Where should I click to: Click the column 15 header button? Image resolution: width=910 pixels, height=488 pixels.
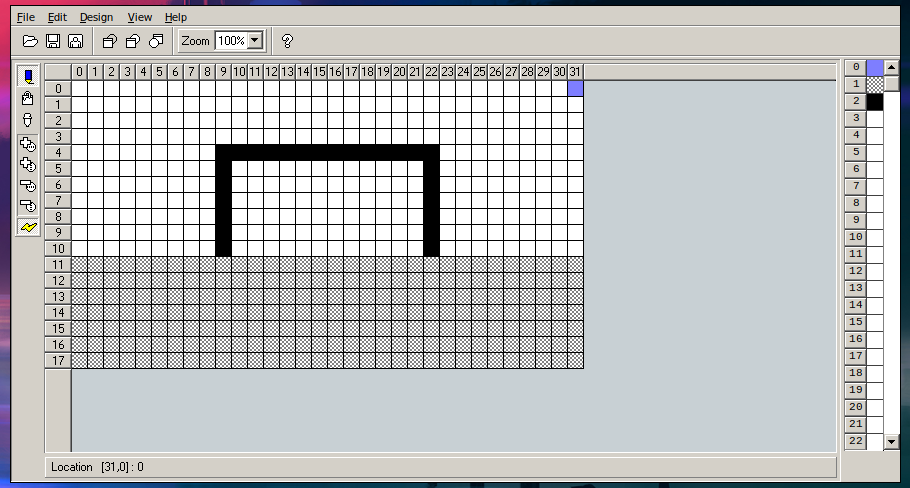click(x=319, y=72)
